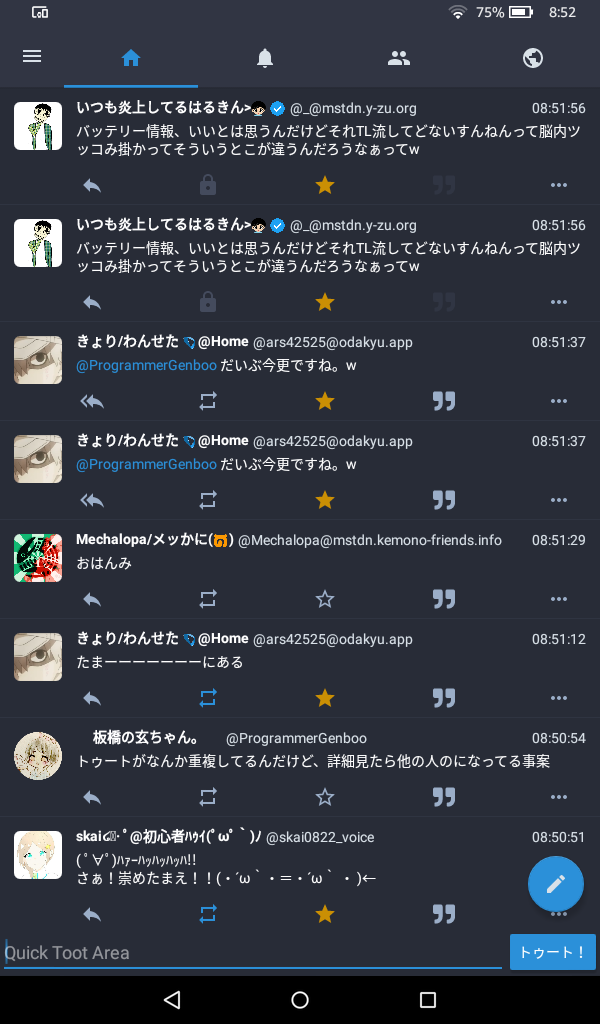The width and height of the screenshot is (600, 1024).
Task: Unboost the たまーーーにある toot
Action: tap(208, 698)
